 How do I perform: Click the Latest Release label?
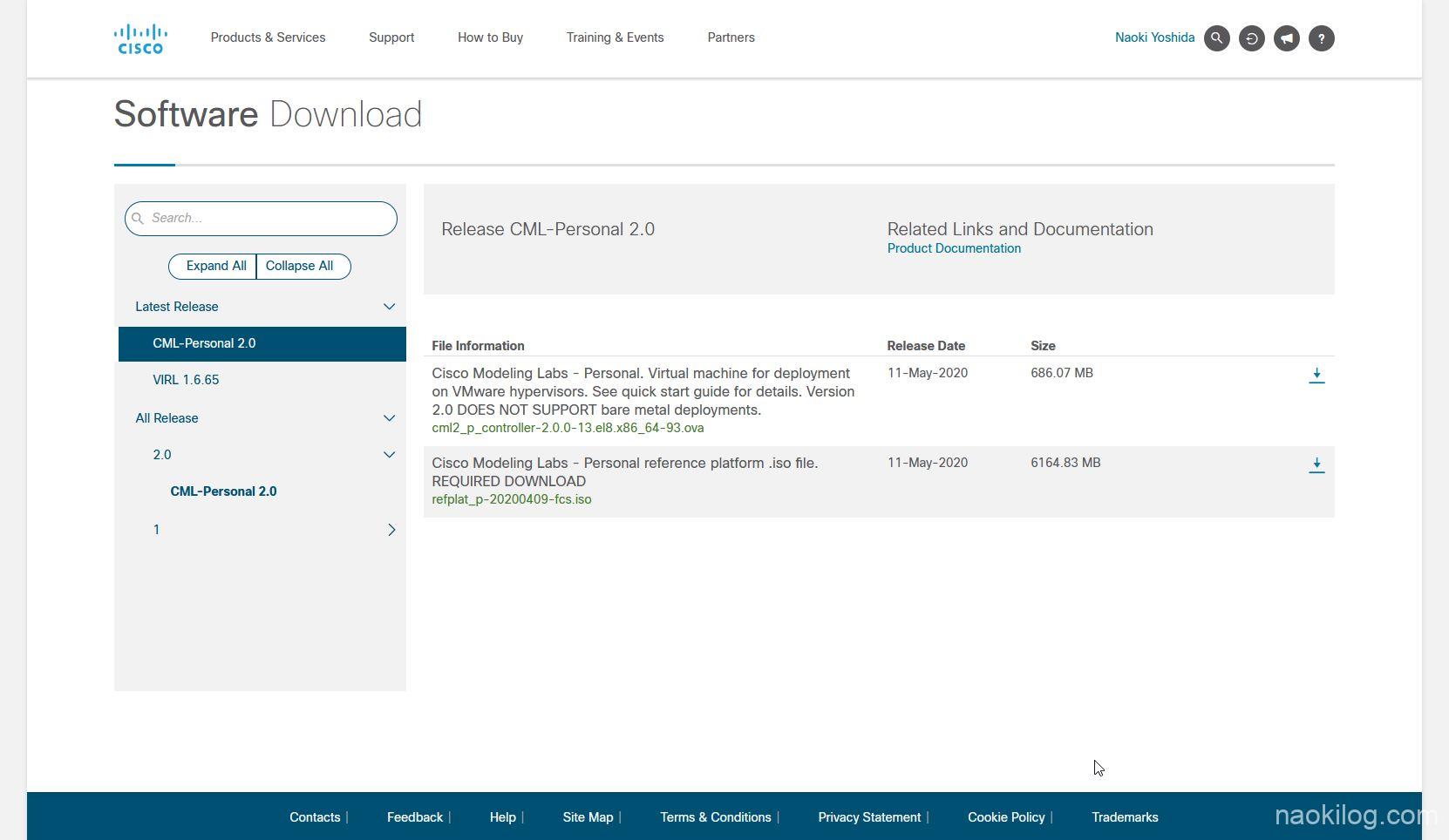(177, 307)
